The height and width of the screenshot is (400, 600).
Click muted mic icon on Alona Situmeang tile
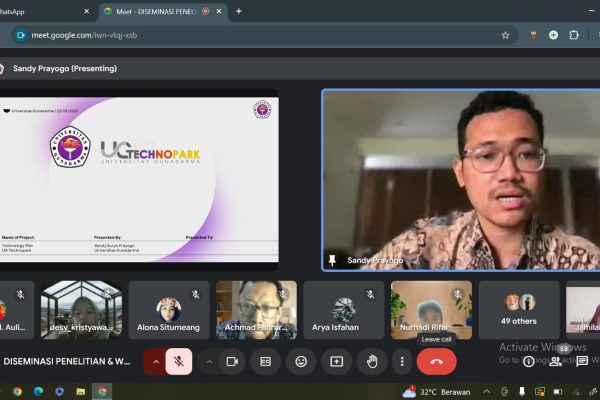tap(196, 294)
